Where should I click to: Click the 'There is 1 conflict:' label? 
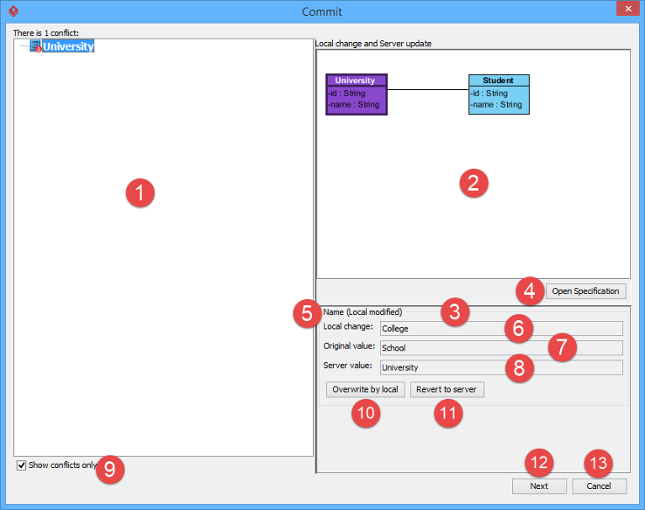tap(46, 33)
